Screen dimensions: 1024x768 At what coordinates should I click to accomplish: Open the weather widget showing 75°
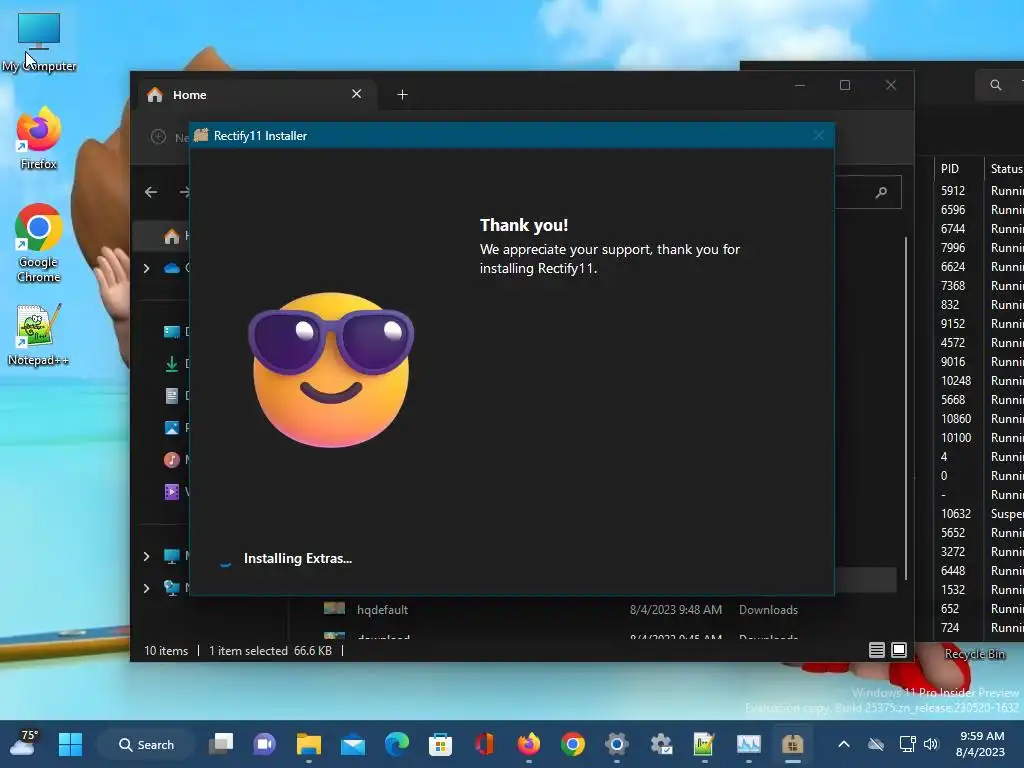tap(25, 743)
